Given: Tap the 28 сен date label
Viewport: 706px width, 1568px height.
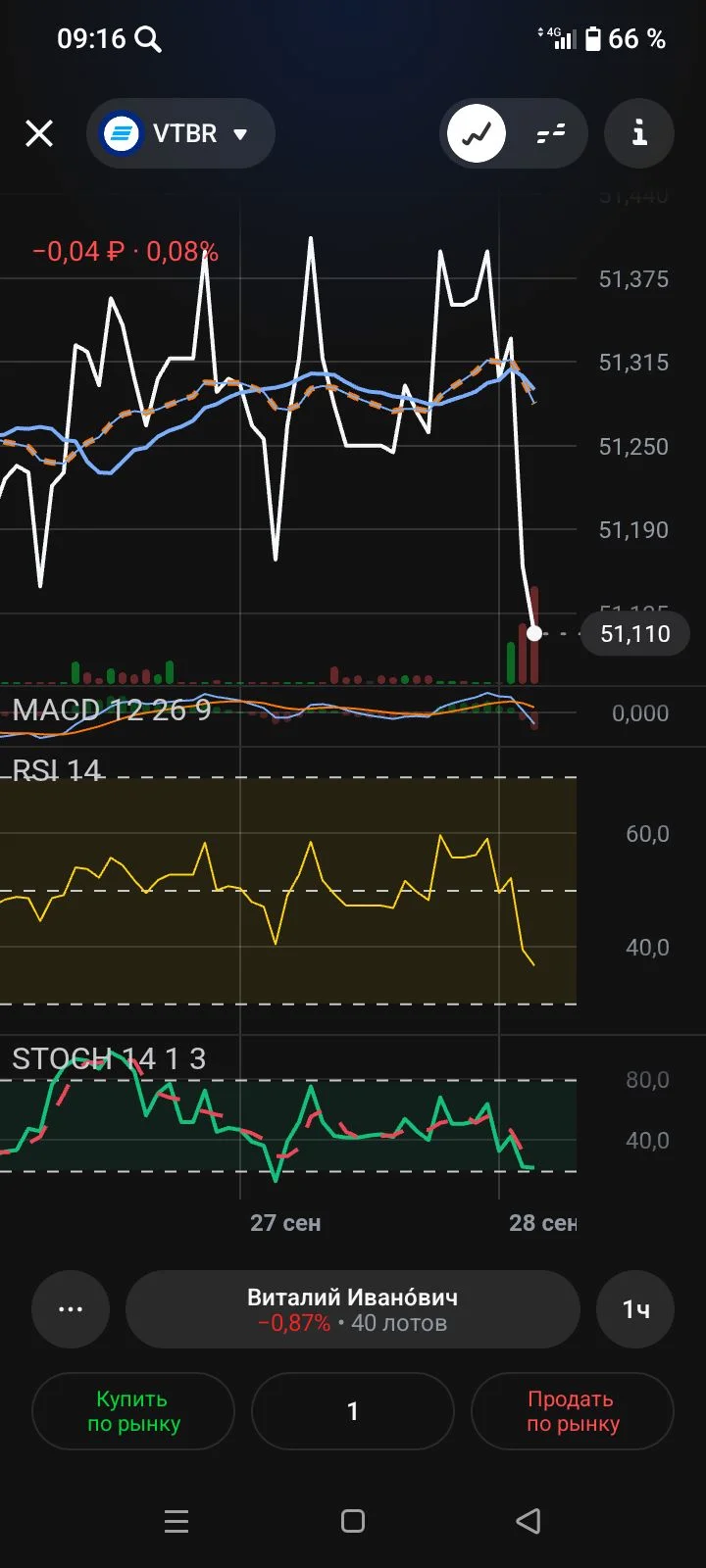Looking at the screenshot, I should [543, 1223].
